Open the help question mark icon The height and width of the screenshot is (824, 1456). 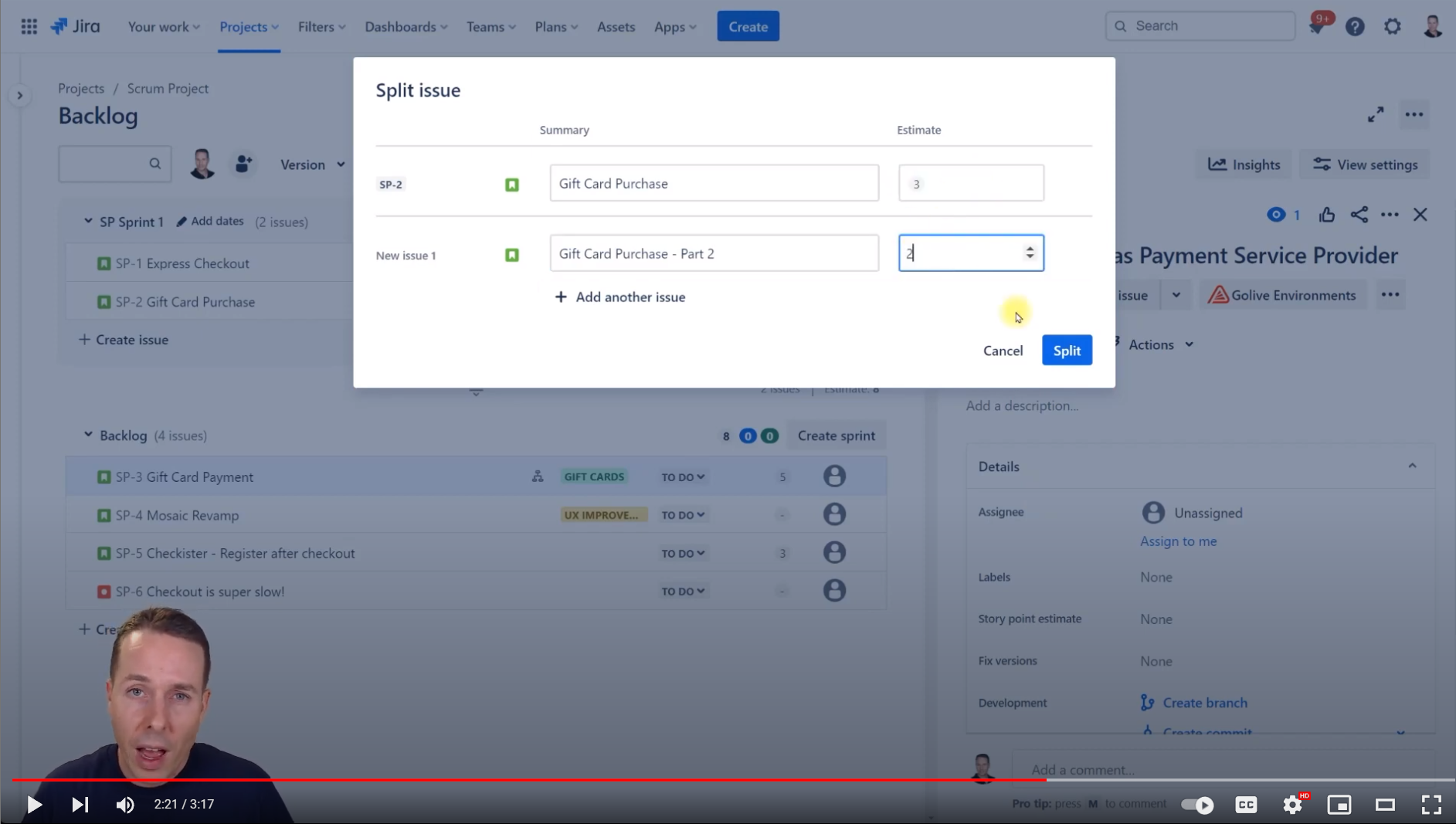[1355, 27]
